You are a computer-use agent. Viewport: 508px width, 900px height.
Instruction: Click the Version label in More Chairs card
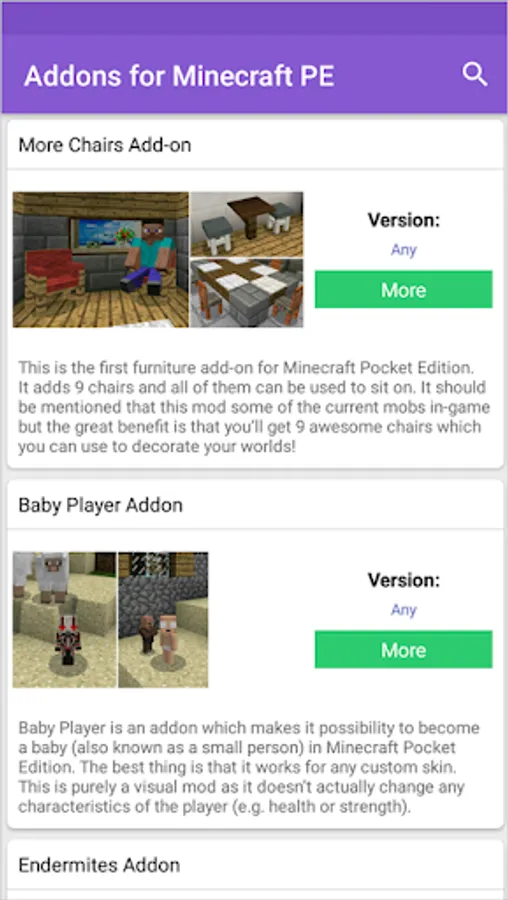click(x=404, y=220)
